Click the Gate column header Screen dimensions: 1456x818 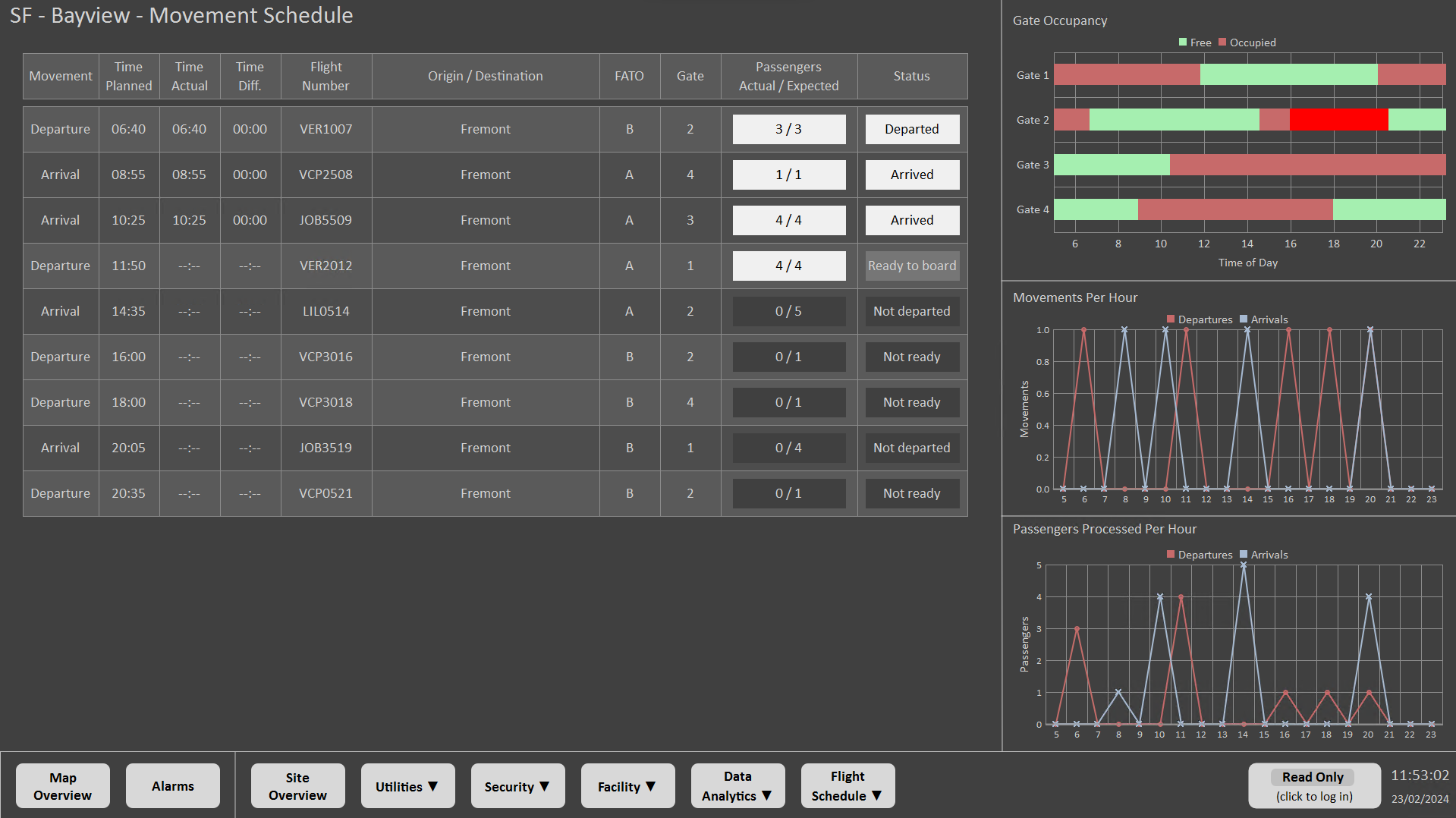(690, 76)
